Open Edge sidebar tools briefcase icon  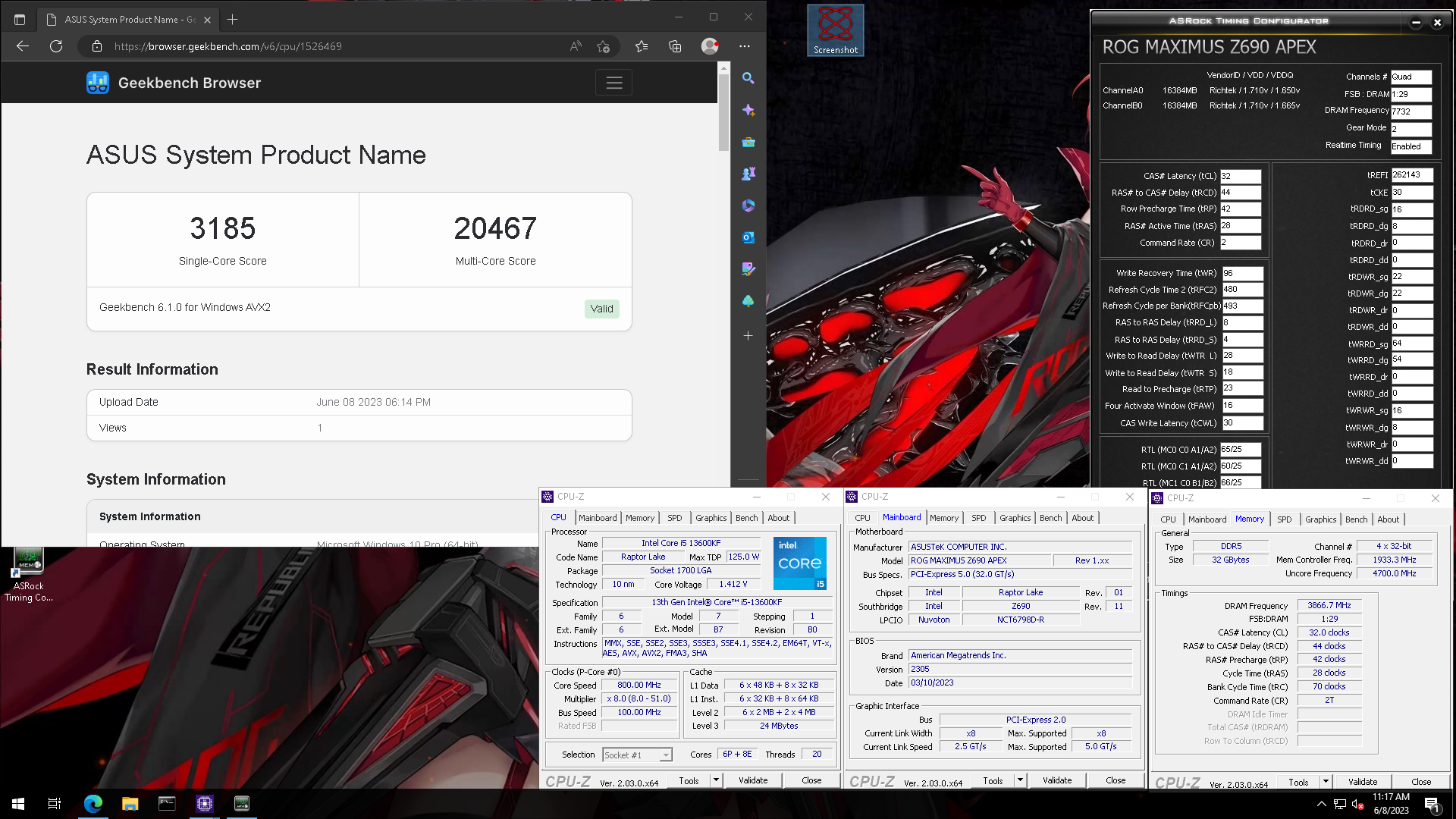[748, 142]
